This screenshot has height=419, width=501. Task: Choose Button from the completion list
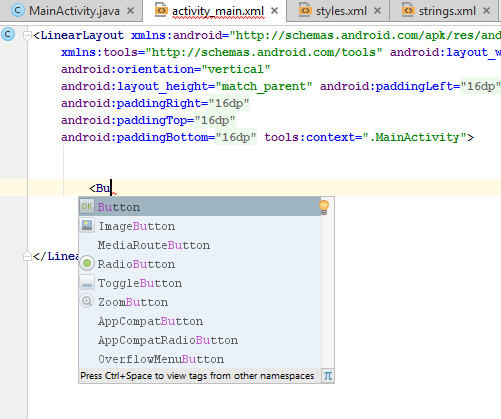pos(200,207)
